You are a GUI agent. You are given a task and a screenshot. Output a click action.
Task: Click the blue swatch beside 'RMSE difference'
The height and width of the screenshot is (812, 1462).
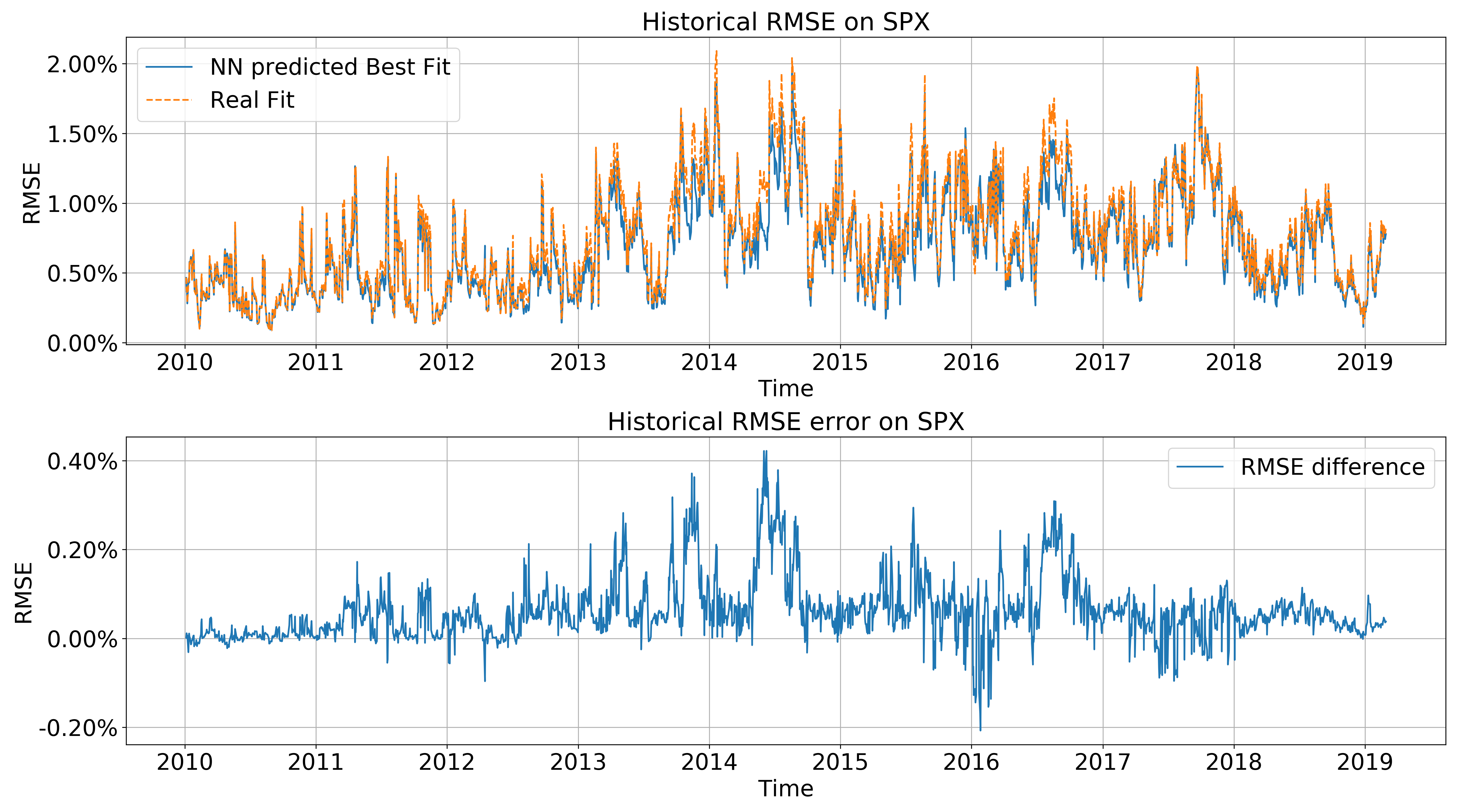[1200, 467]
